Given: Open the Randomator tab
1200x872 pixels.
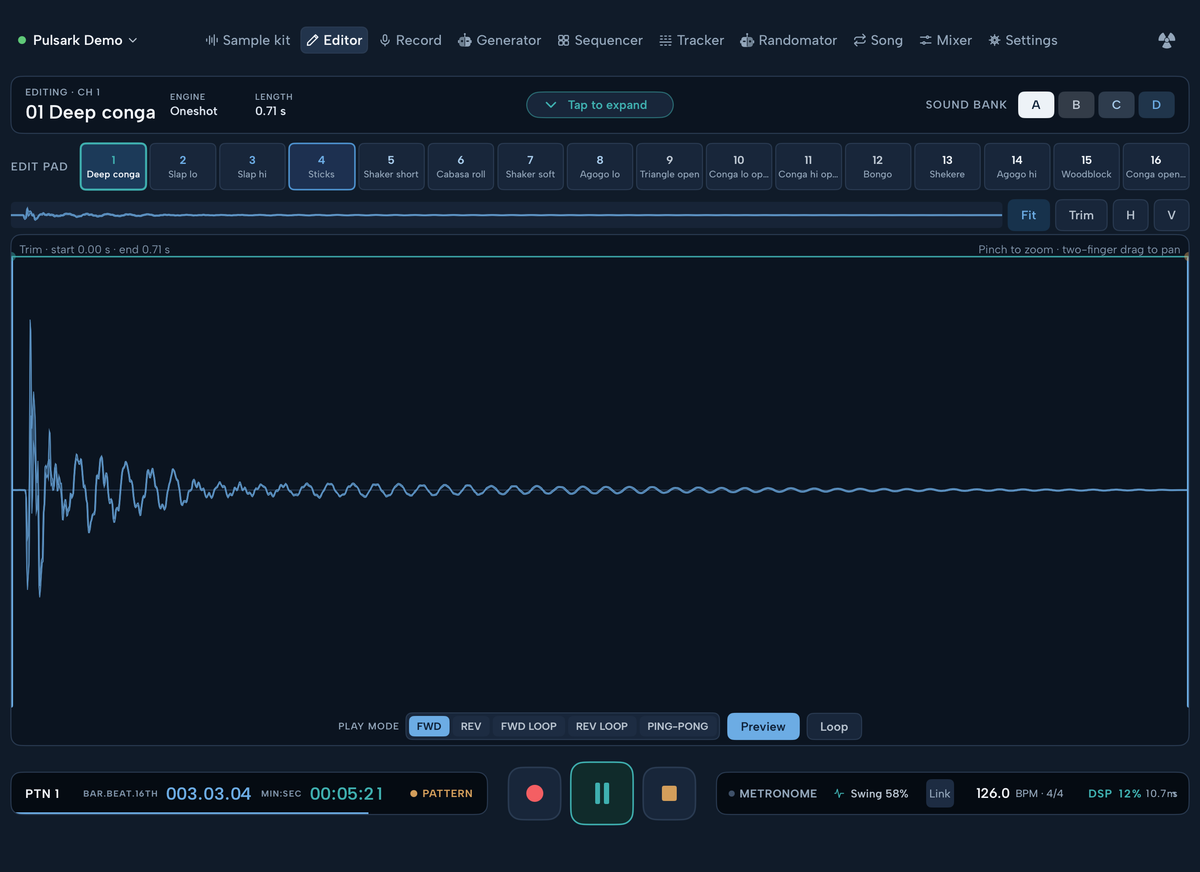Looking at the screenshot, I should (x=788, y=40).
